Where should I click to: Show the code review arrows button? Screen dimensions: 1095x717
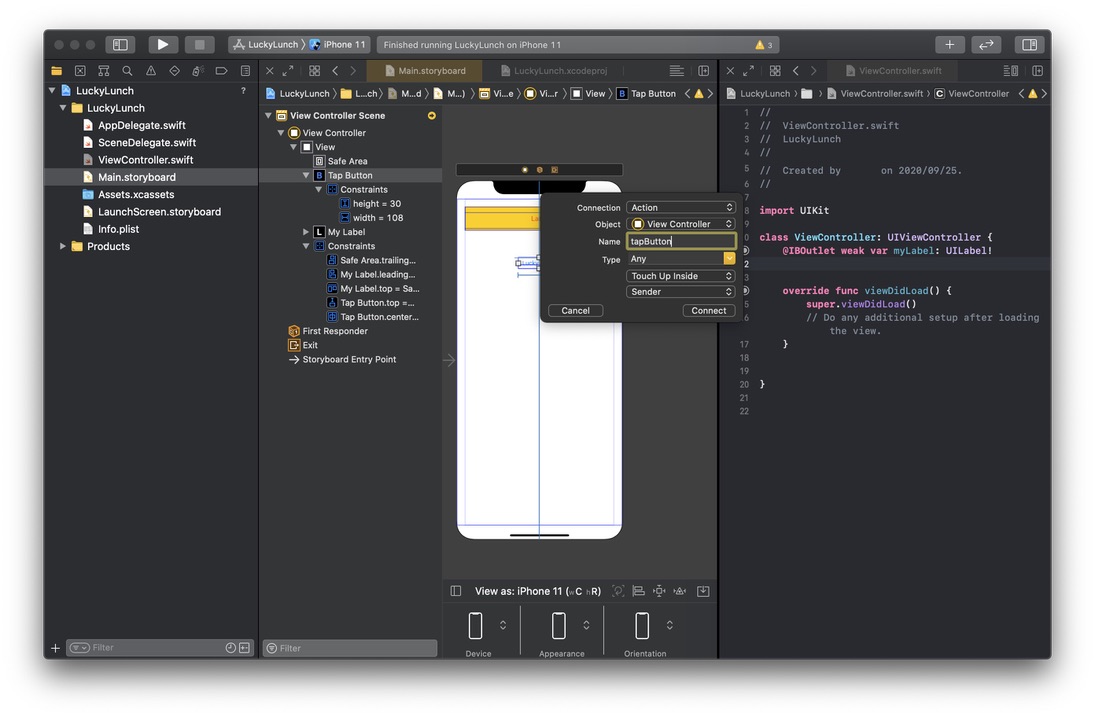[986, 45]
